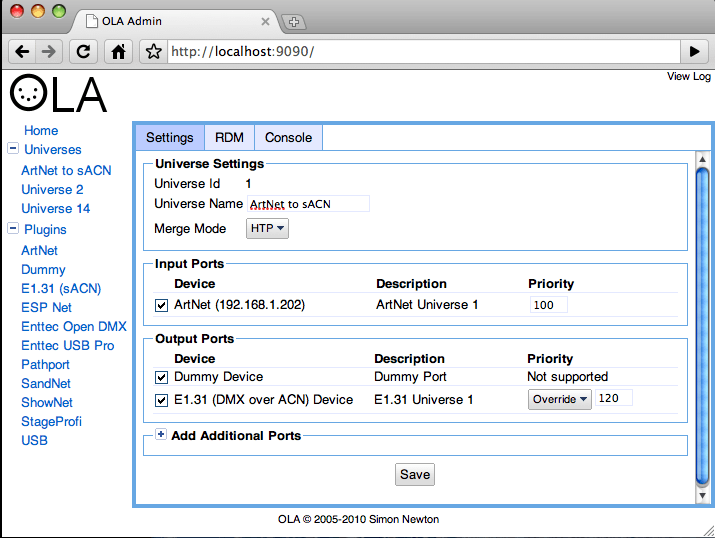Open the StageProfi plugin
Viewport: 715px width, 538px height.
pos(52,422)
